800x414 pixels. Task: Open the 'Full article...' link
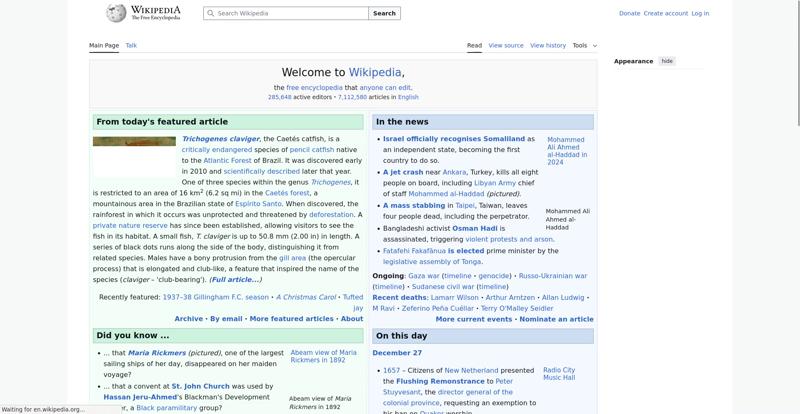point(235,279)
